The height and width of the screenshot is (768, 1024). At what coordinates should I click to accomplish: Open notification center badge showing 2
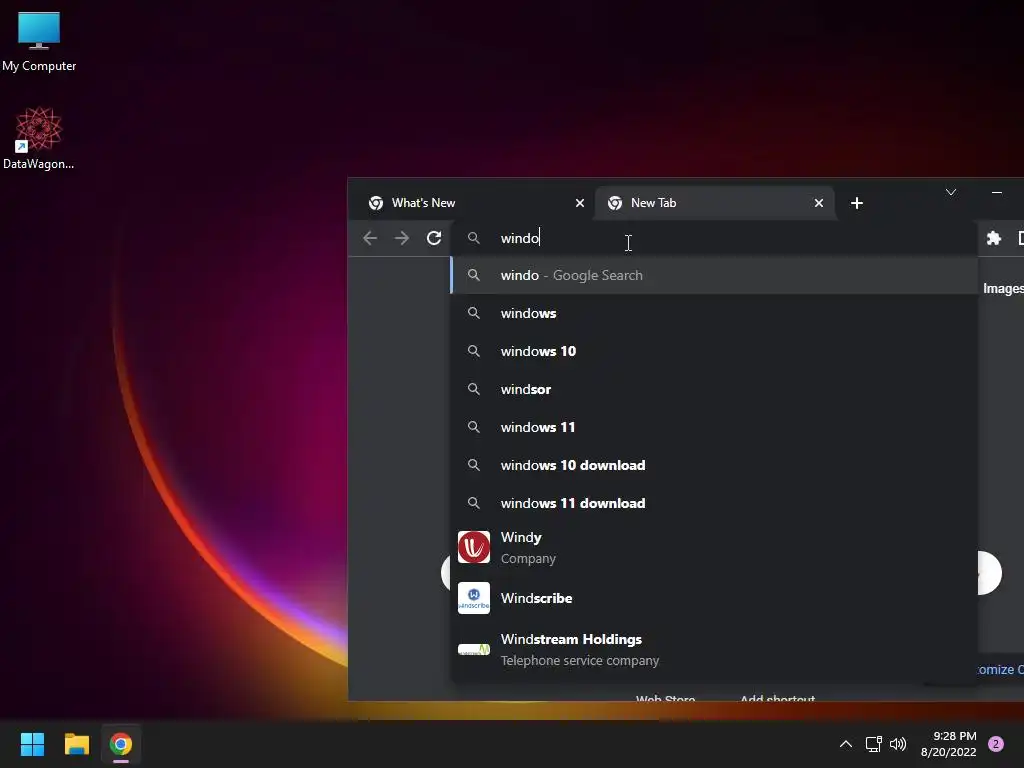point(996,744)
